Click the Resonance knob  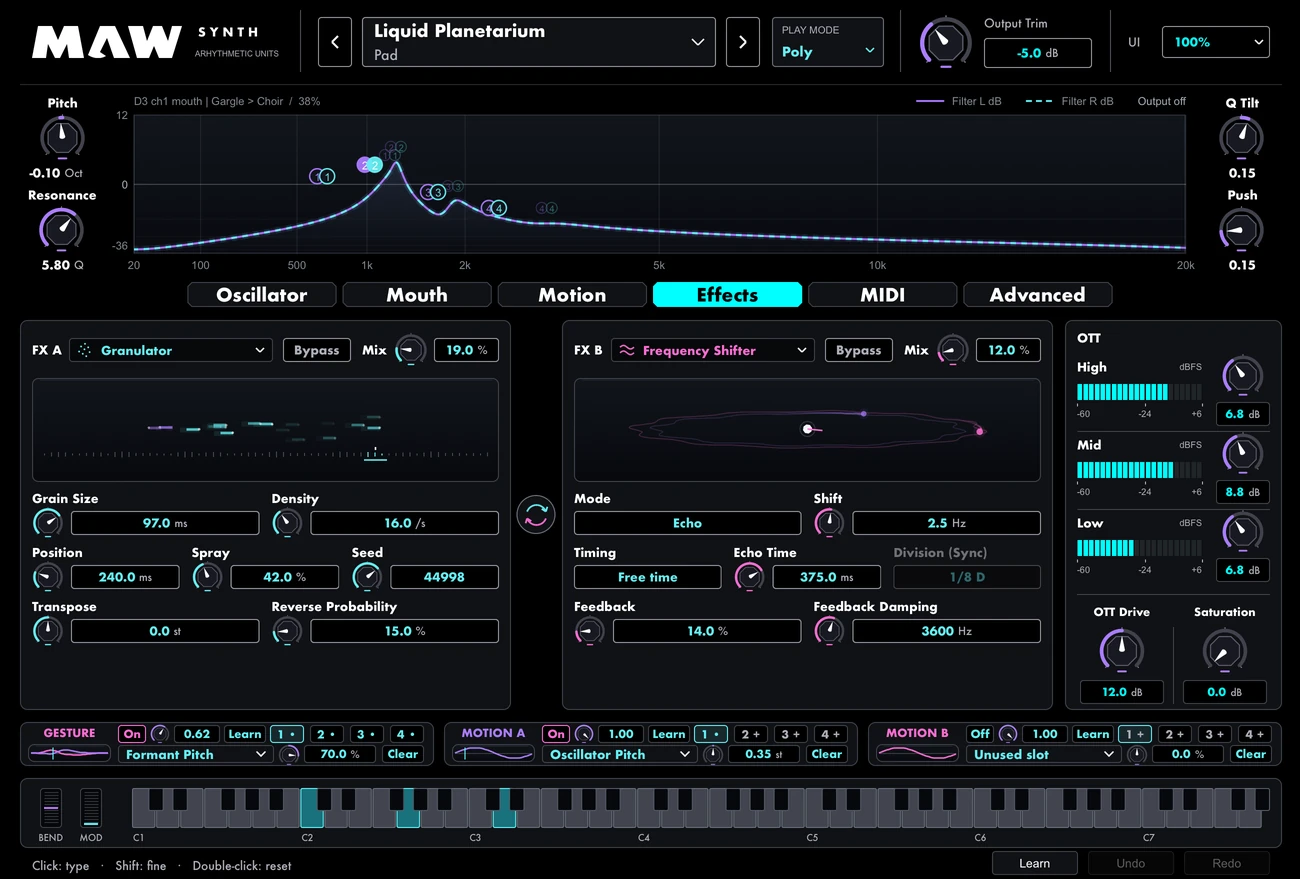pyautogui.click(x=62, y=229)
